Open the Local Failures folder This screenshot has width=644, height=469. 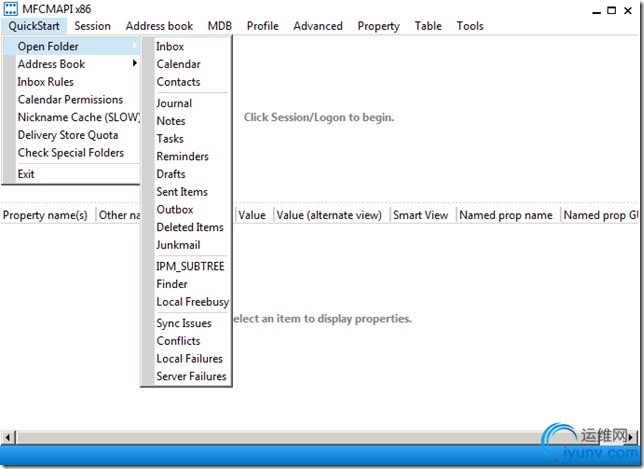point(186,358)
